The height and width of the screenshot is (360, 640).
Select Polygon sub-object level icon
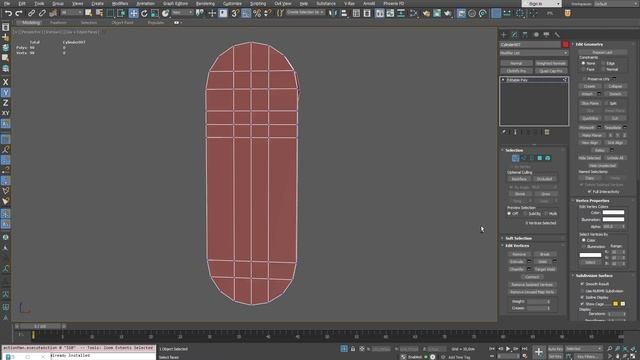coord(540,158)
